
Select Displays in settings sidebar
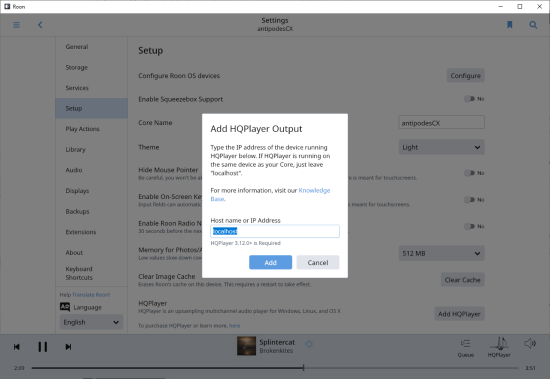pos(91,191)
